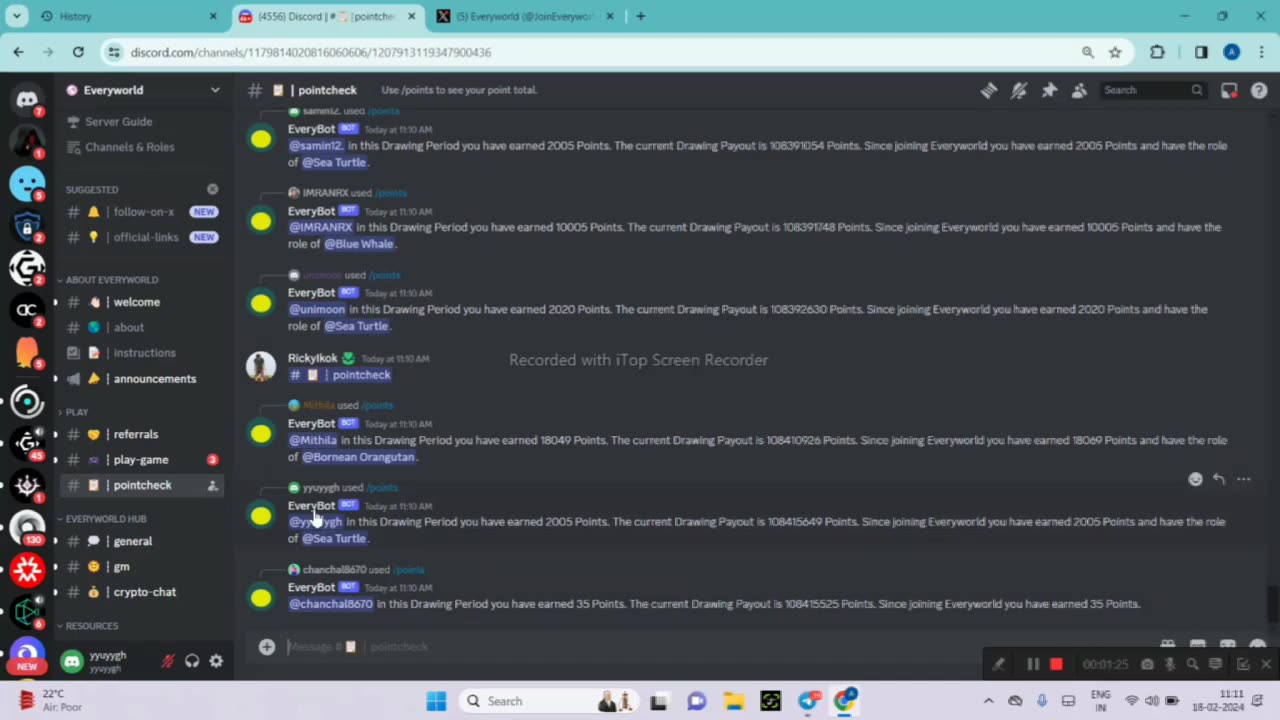
Task: Click the @Blue Whale role mention
Action: pyautogui.click(x=360, y=244)
